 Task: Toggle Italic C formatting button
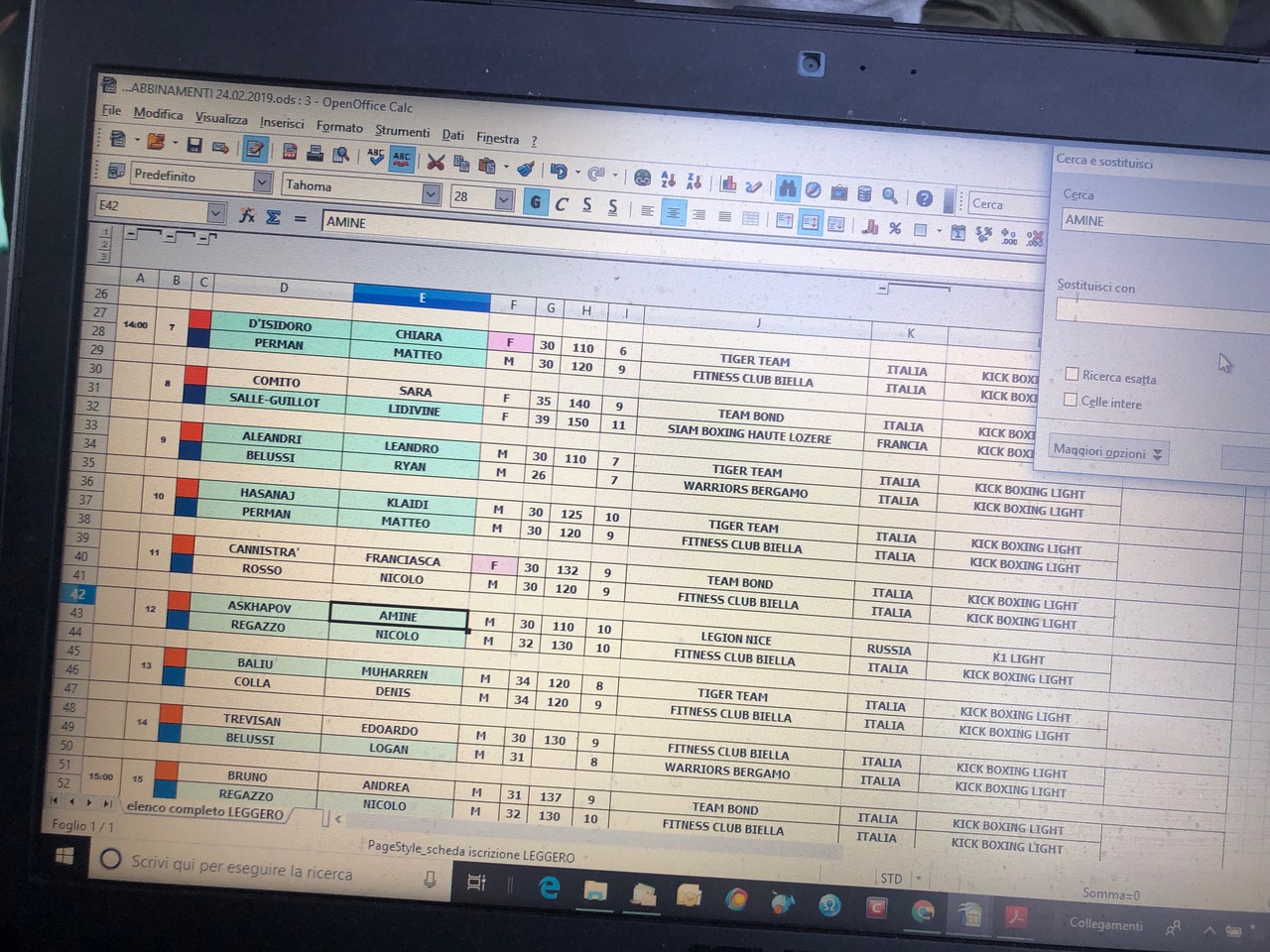coord(562,204)
